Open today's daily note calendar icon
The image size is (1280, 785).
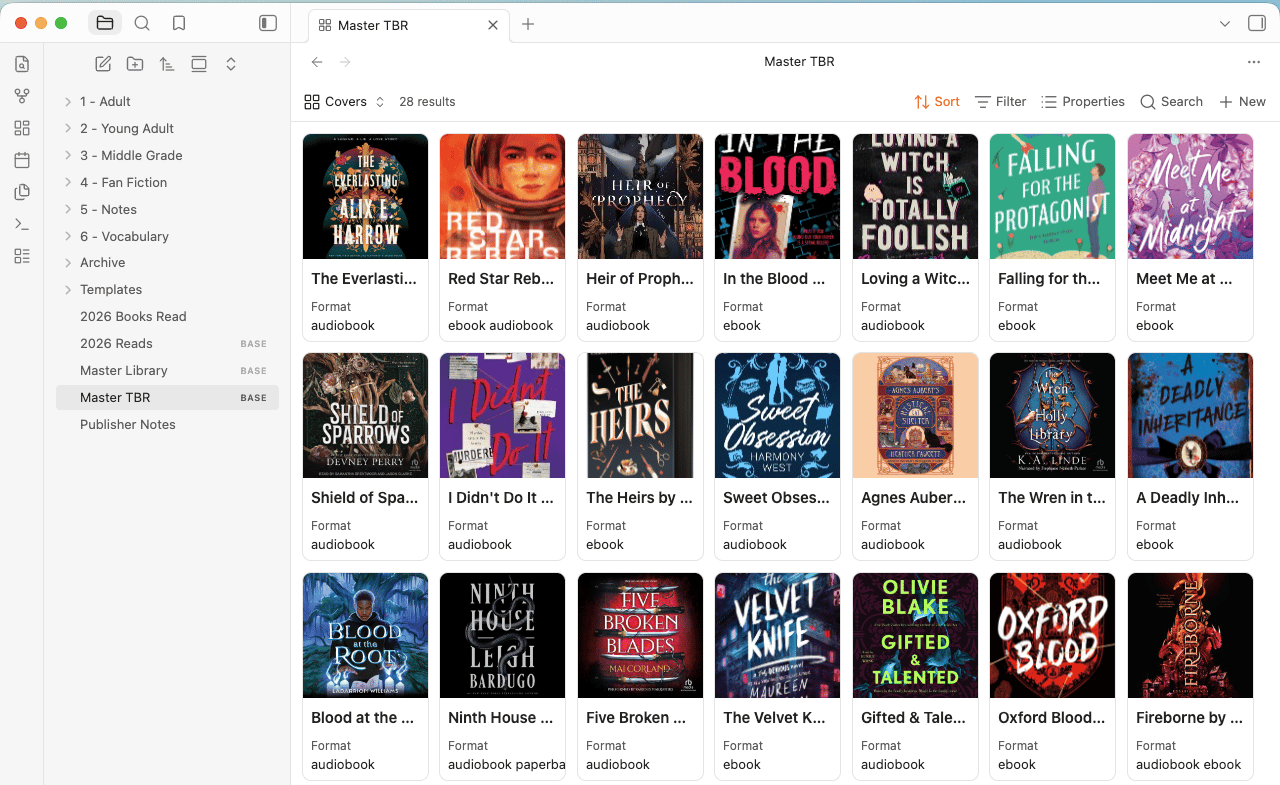[22, 160]
